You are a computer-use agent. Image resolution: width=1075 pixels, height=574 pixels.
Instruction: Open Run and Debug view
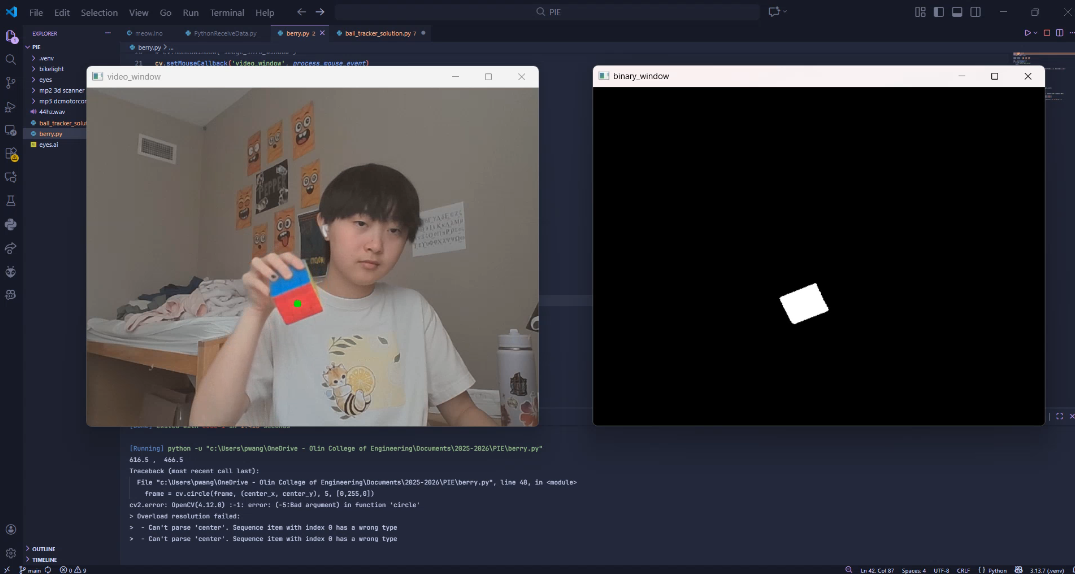11,106
